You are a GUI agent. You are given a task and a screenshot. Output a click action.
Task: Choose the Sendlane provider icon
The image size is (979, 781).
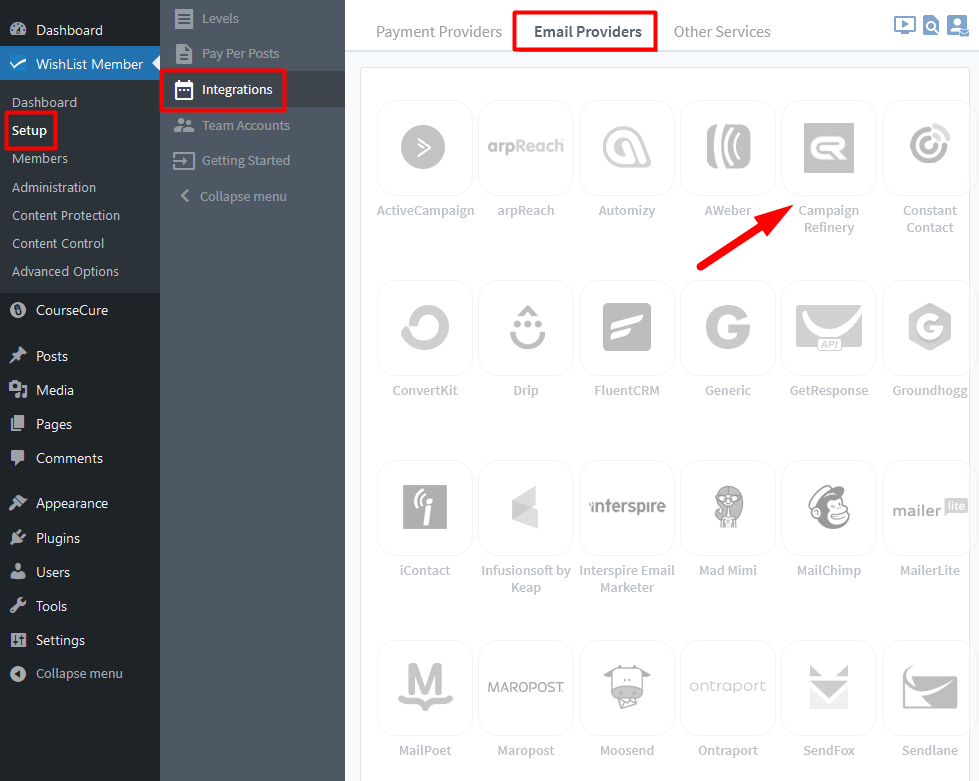929,687
